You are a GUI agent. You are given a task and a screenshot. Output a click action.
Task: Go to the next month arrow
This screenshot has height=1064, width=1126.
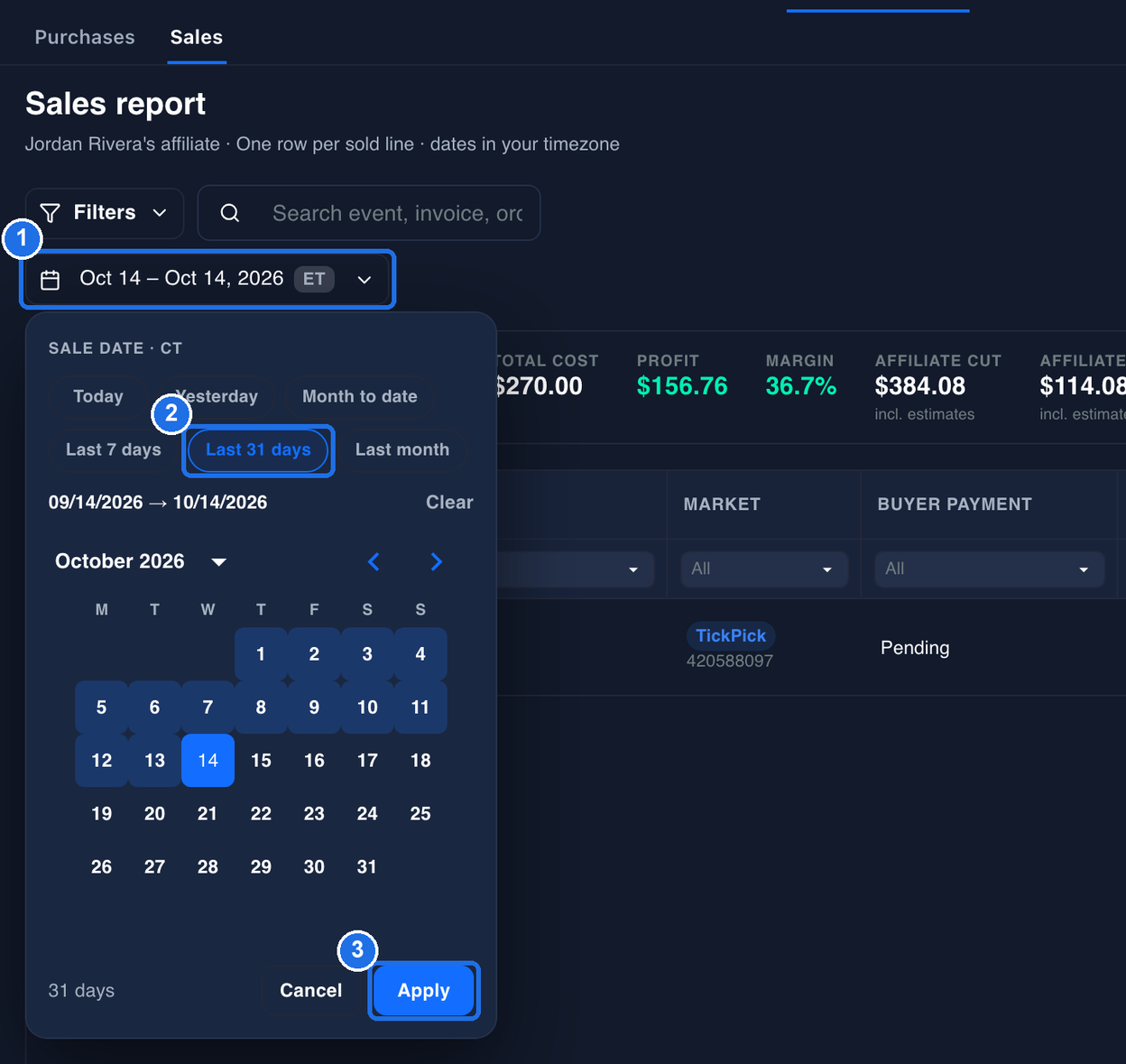tap(437, 561)
